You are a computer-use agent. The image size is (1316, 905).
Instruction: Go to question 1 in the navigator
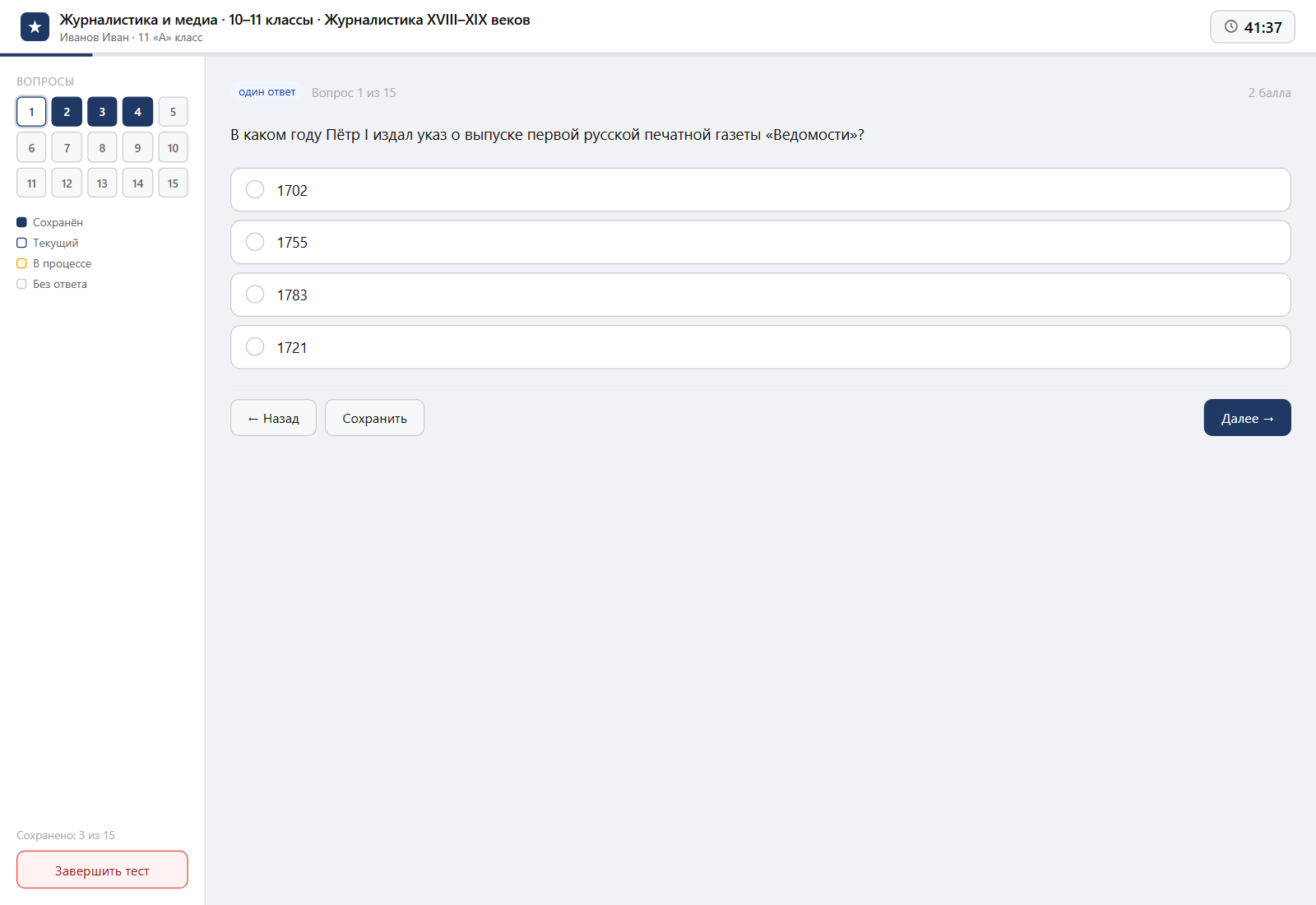pos(31,112)
